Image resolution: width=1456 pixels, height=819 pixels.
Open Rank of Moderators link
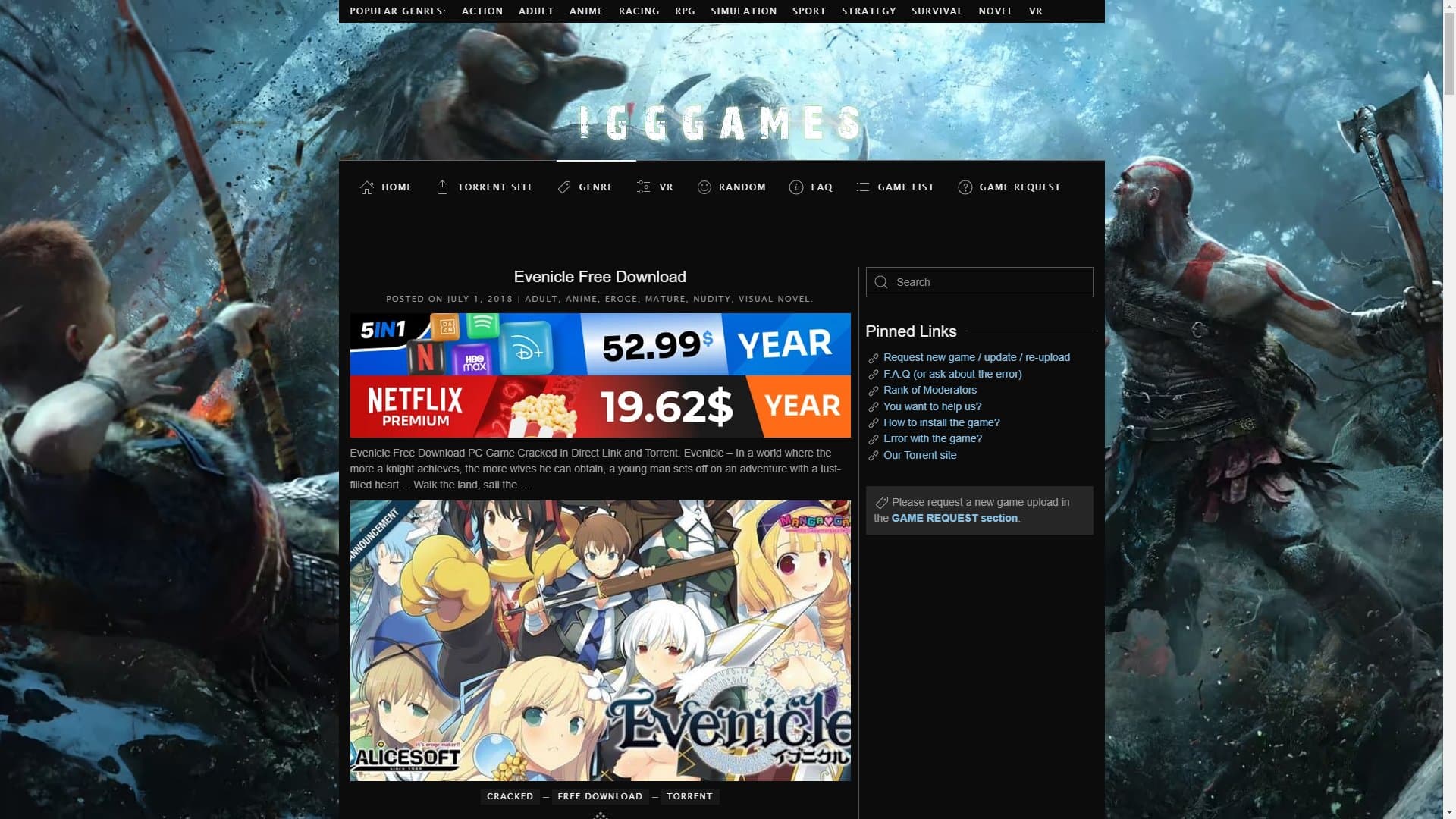(930, 390)
